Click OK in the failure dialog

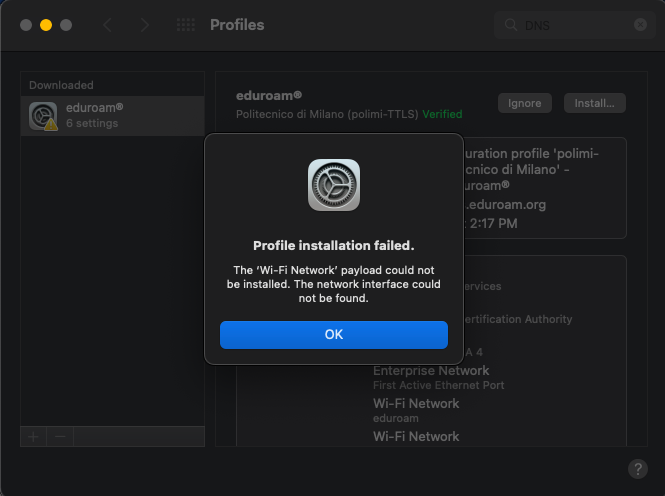[334, 335]
